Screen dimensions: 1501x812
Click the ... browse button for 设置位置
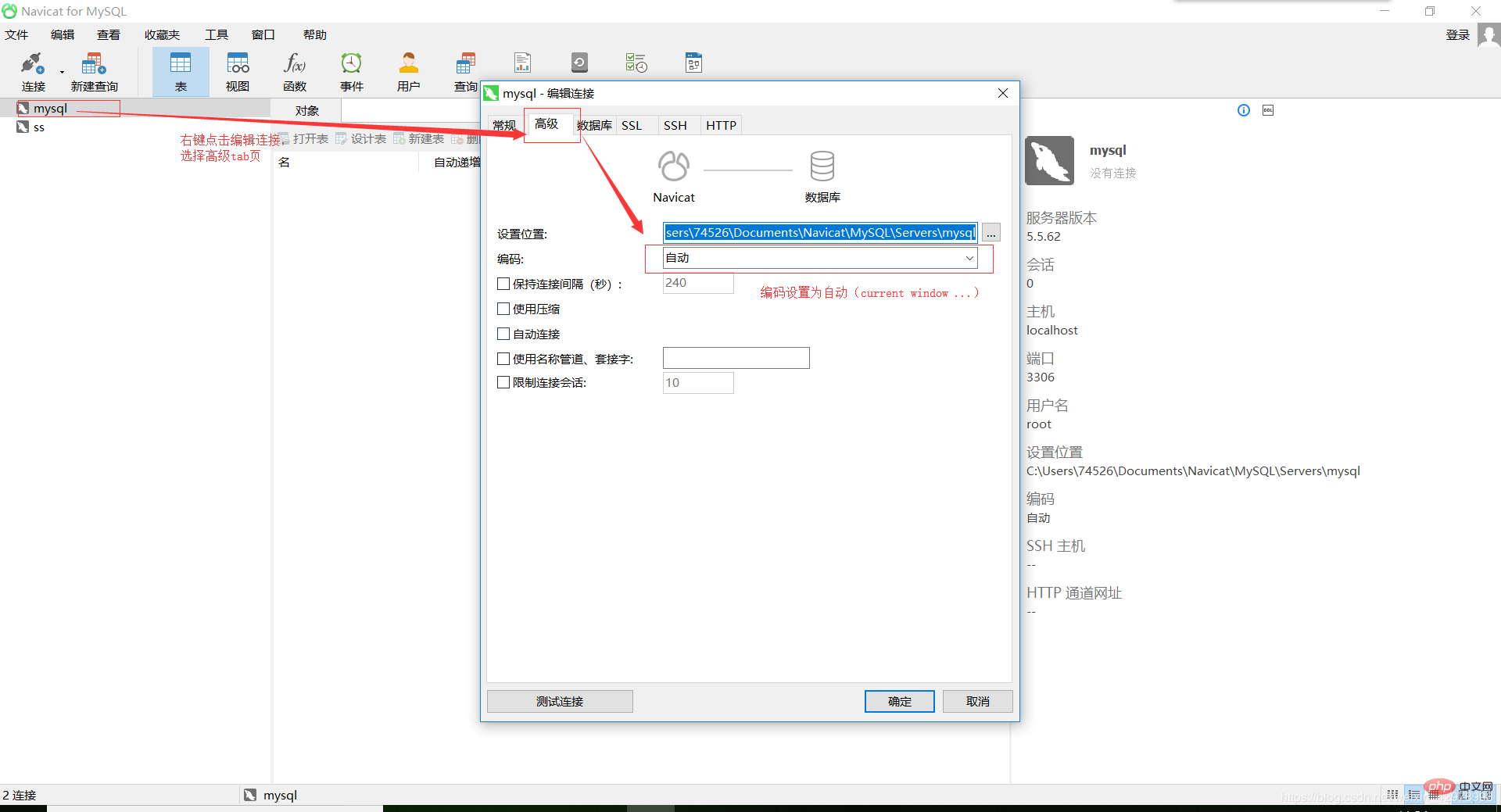point(991,233)
